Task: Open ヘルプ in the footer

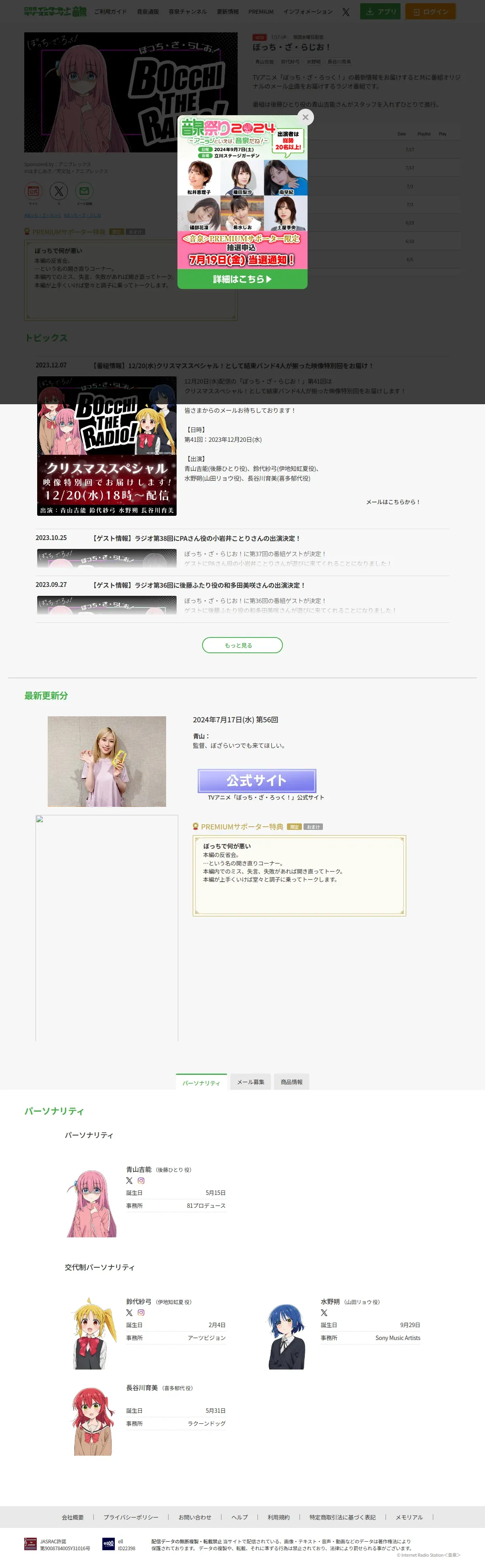Action: point(240,1517)
